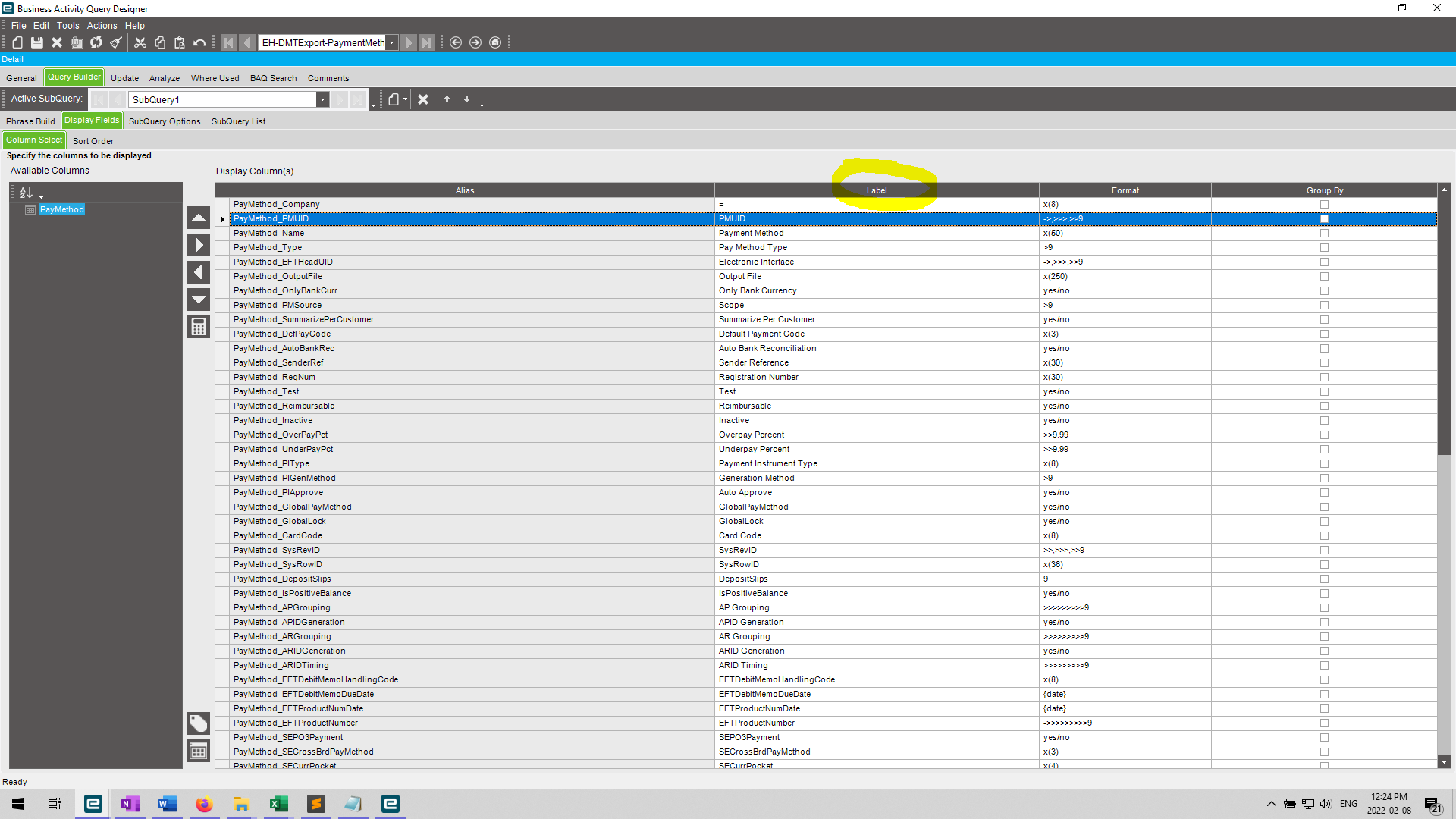Open OneNote from the Windows taskbar
This screenshot has width=1456, height=819.
pyautogui.click(x=130, y=804)
